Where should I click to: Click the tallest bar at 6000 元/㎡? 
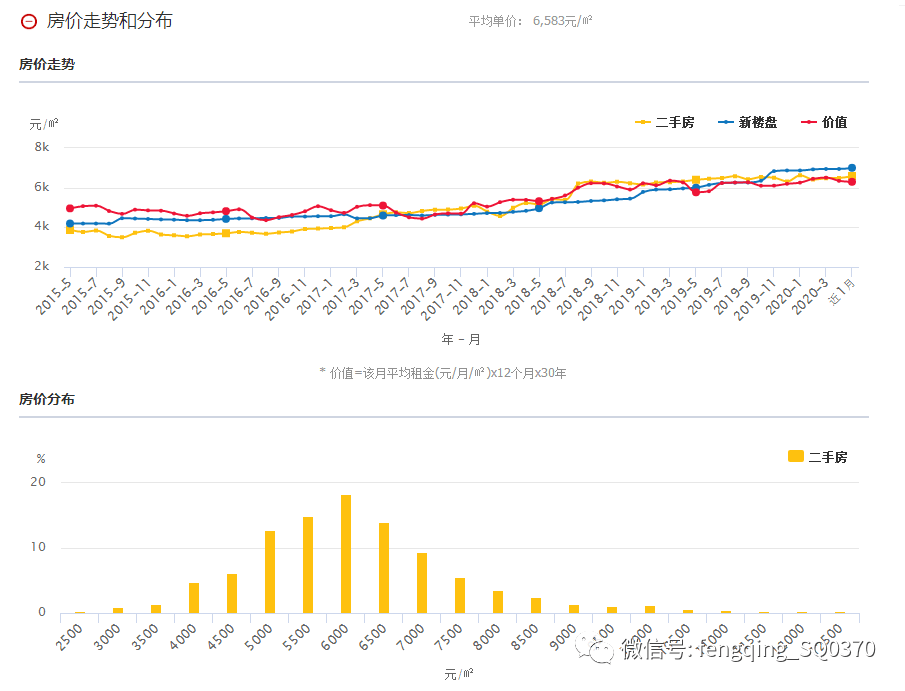pyautogui.click(x=346, y=554)
